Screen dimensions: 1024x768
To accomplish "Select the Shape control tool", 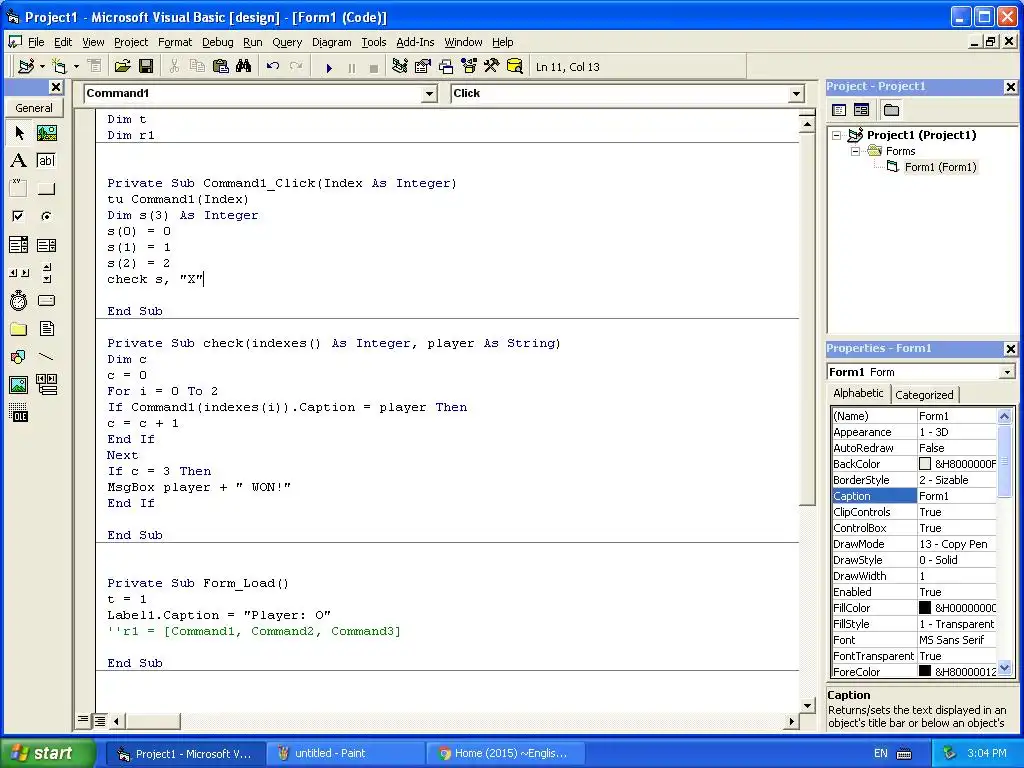I will click(x=19, y=357).
